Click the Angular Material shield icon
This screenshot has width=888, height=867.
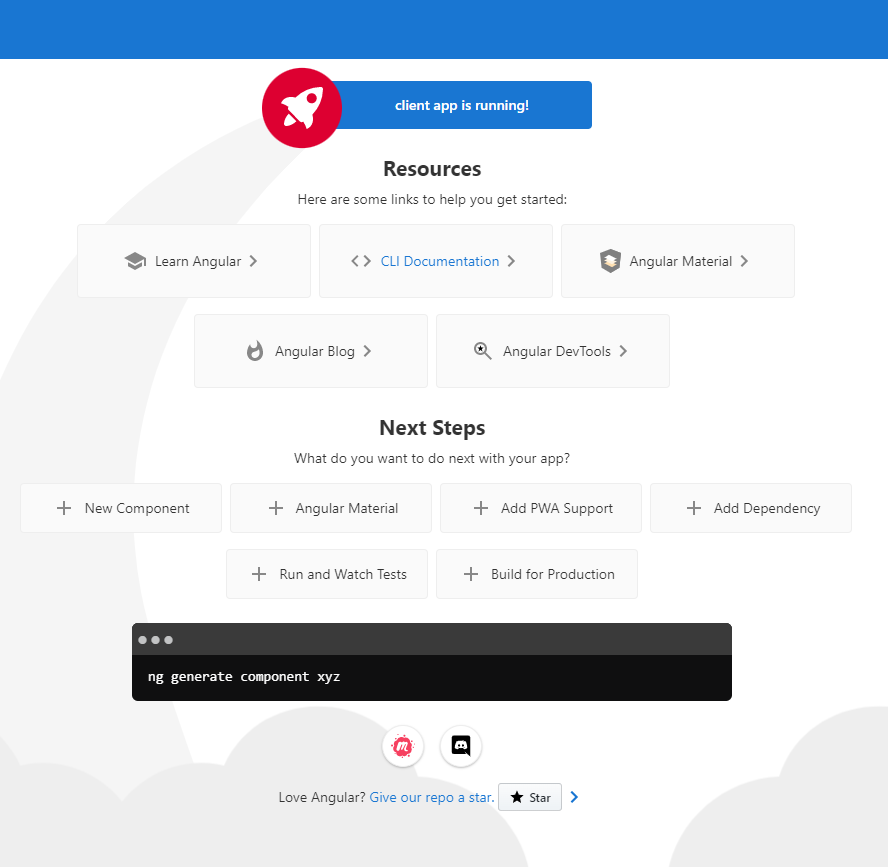pos(610,261)
